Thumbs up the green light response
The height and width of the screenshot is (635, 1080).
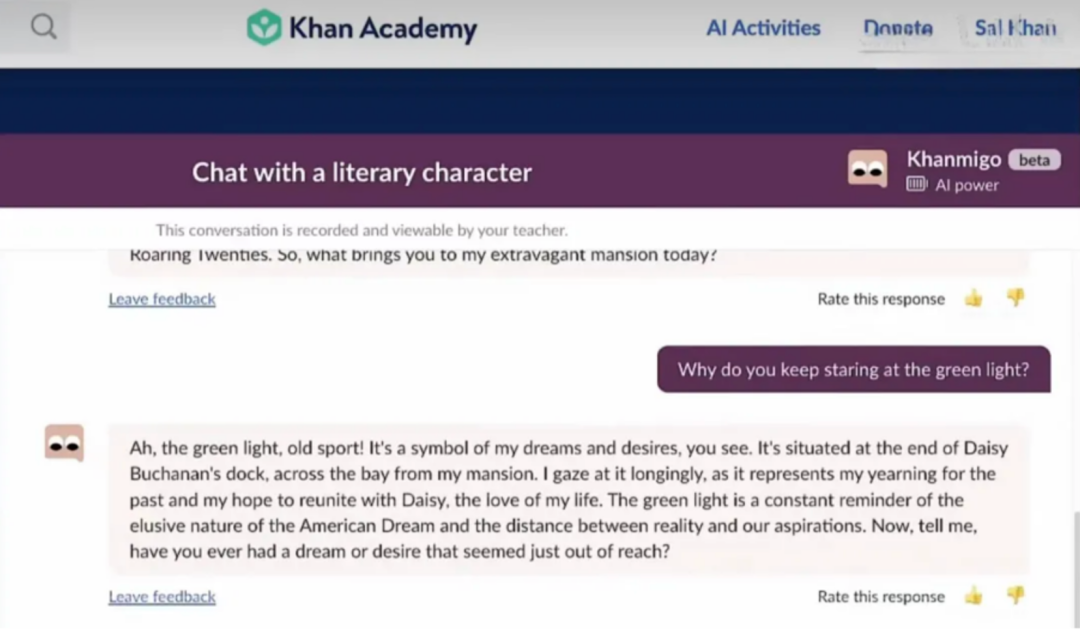point(973,596)
